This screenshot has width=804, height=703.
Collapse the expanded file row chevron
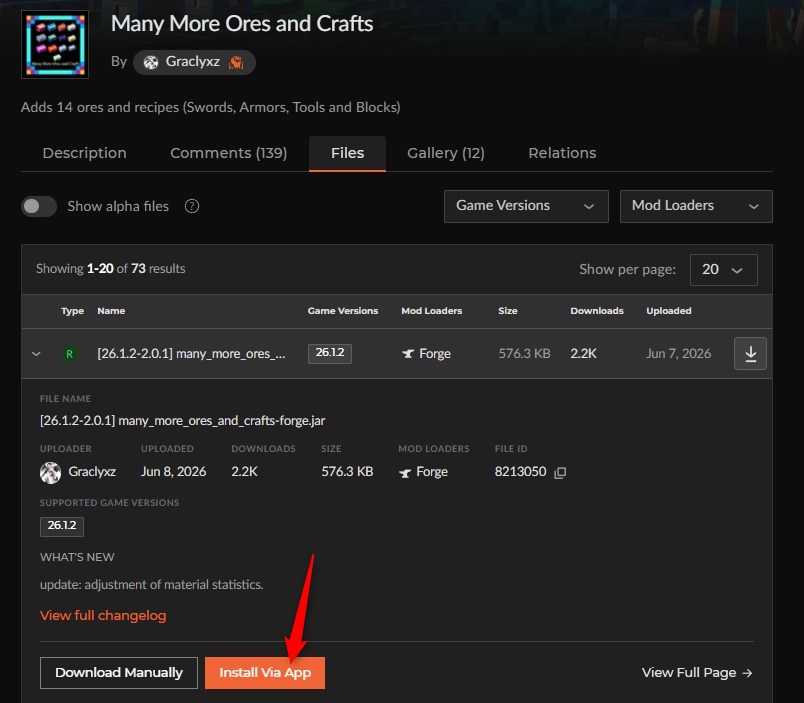(x=36, y=354)
